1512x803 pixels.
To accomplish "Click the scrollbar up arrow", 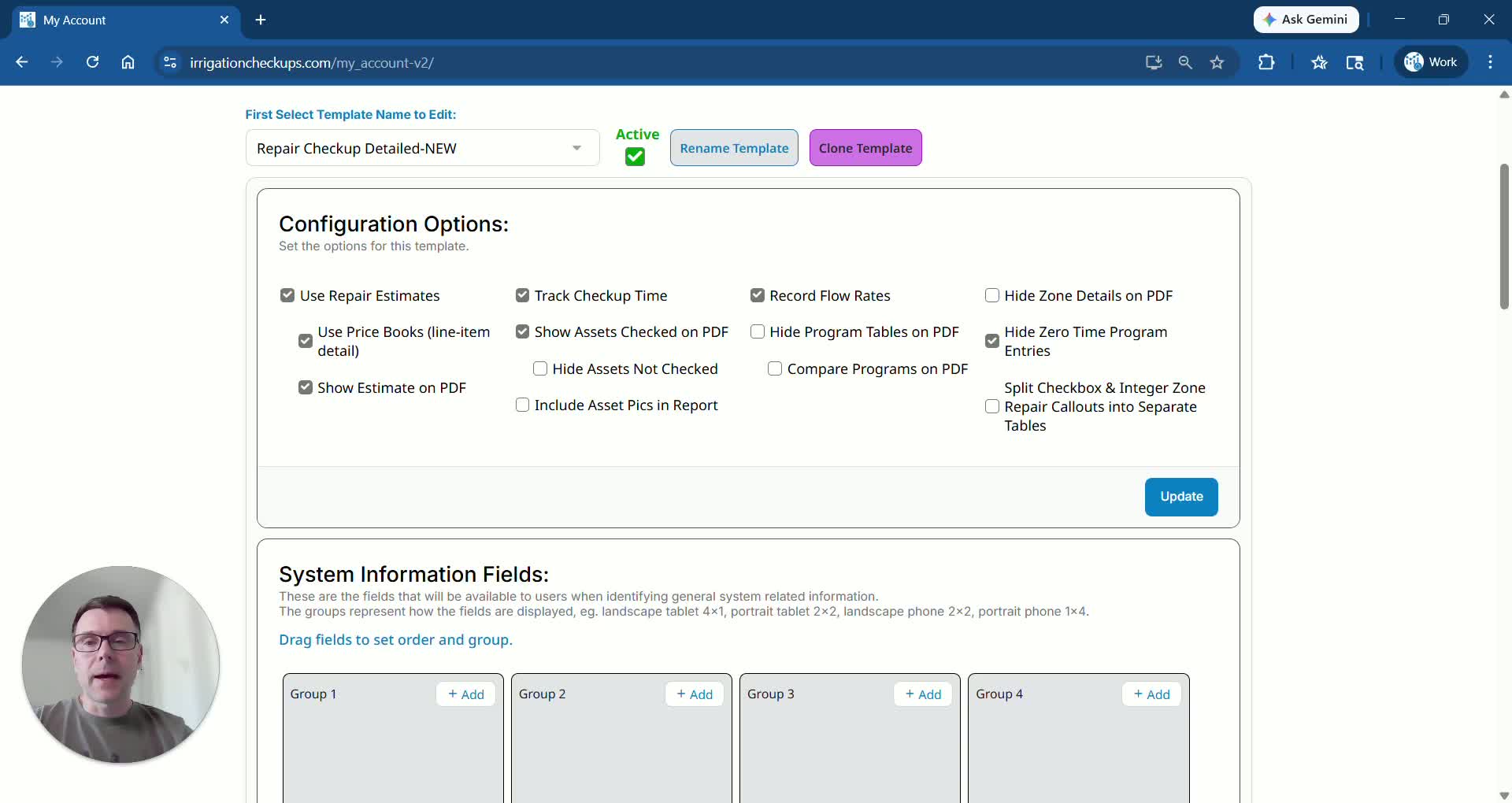I will coord(1504,94).
